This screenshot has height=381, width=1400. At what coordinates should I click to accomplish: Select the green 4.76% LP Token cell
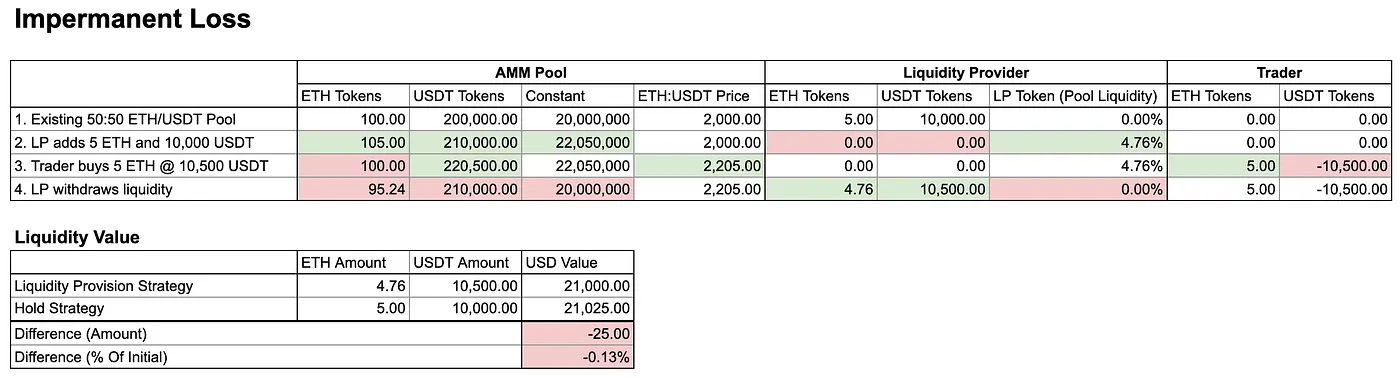tap(1078, 142)
